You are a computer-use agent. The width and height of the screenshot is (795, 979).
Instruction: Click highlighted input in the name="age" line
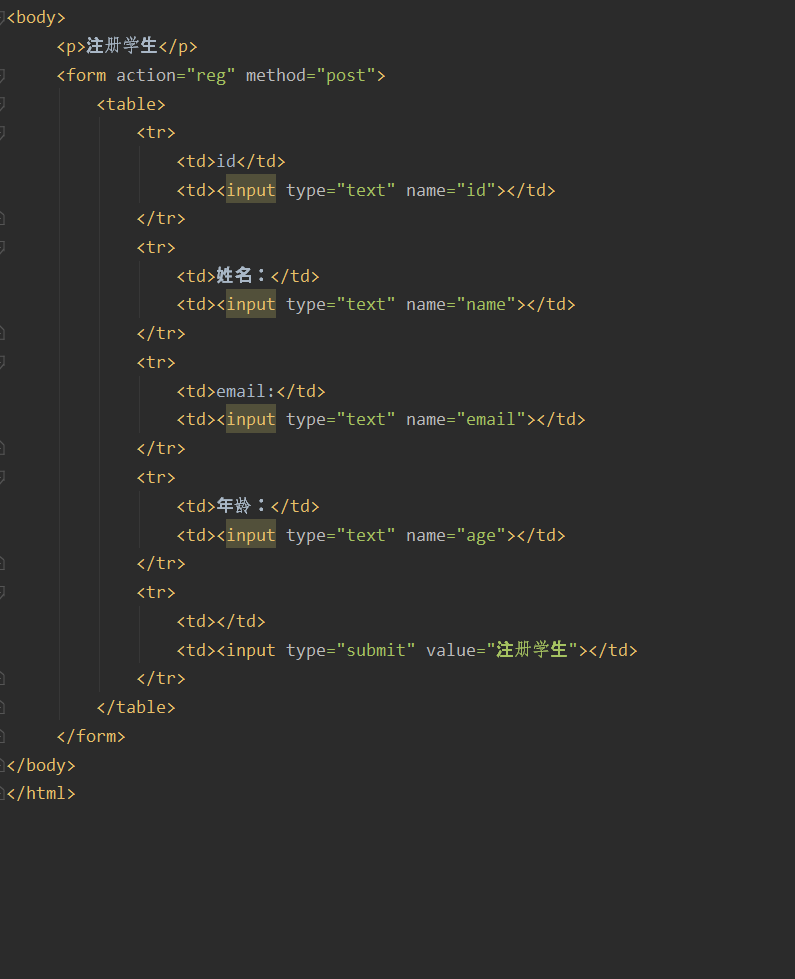pos(250,534)
